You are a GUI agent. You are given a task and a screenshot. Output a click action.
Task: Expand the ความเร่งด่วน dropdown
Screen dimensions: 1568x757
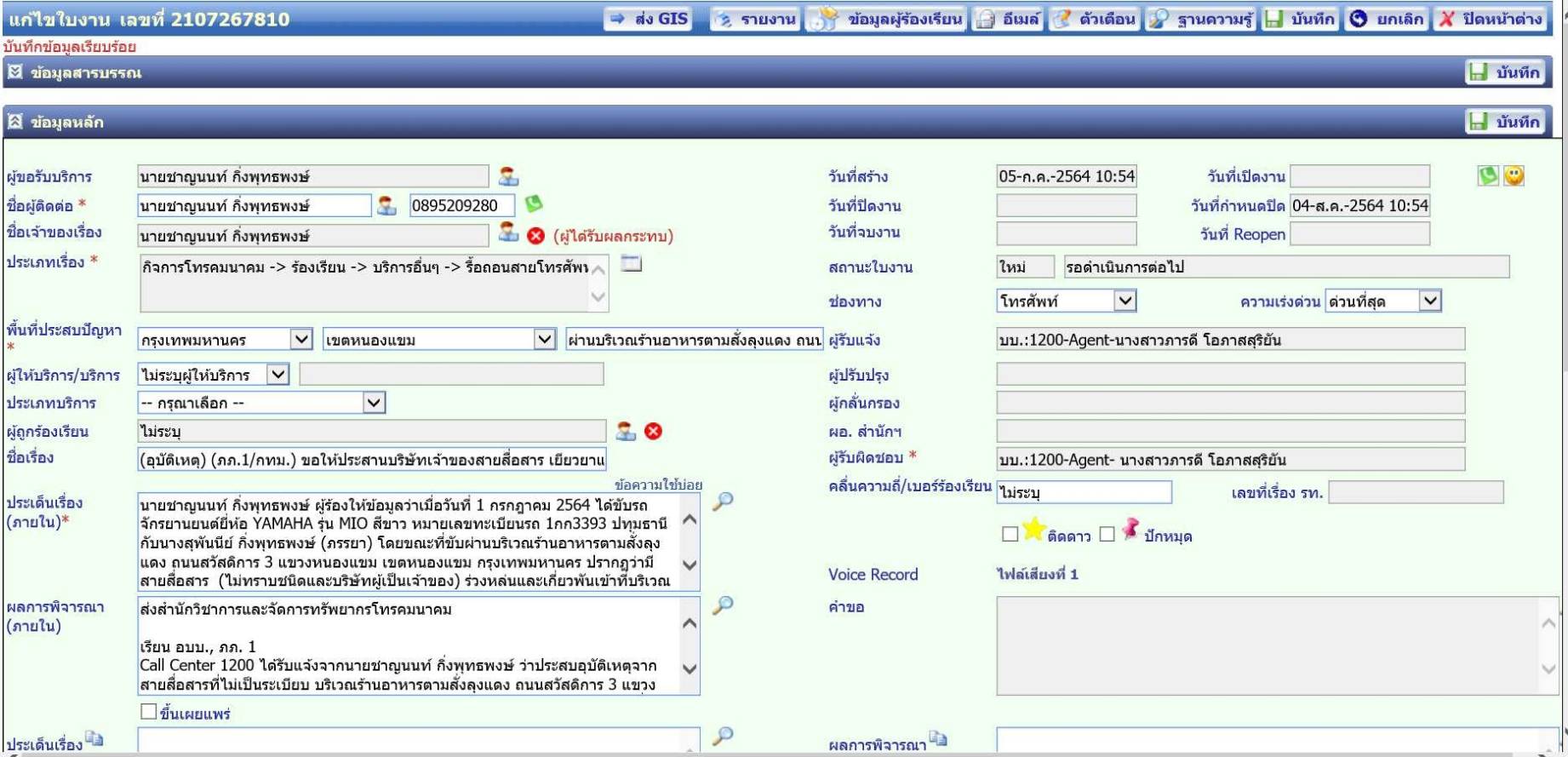1382,301
